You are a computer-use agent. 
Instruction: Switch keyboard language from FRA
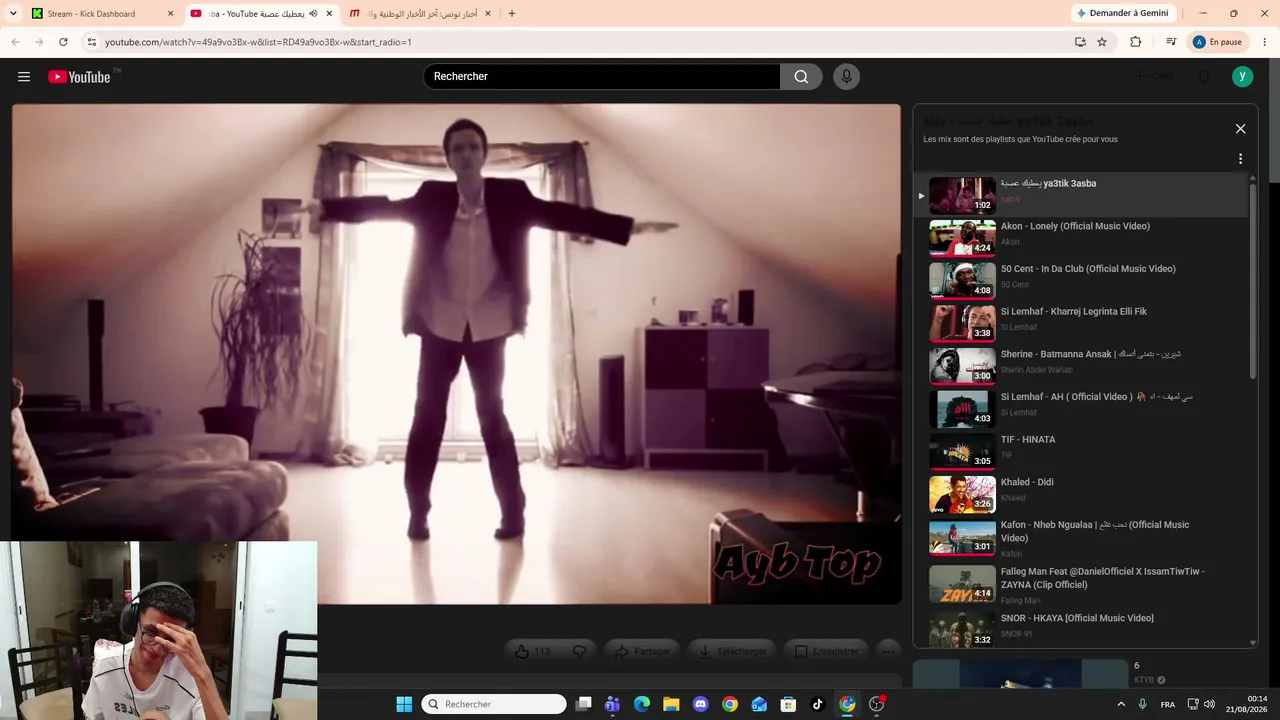1168,704
